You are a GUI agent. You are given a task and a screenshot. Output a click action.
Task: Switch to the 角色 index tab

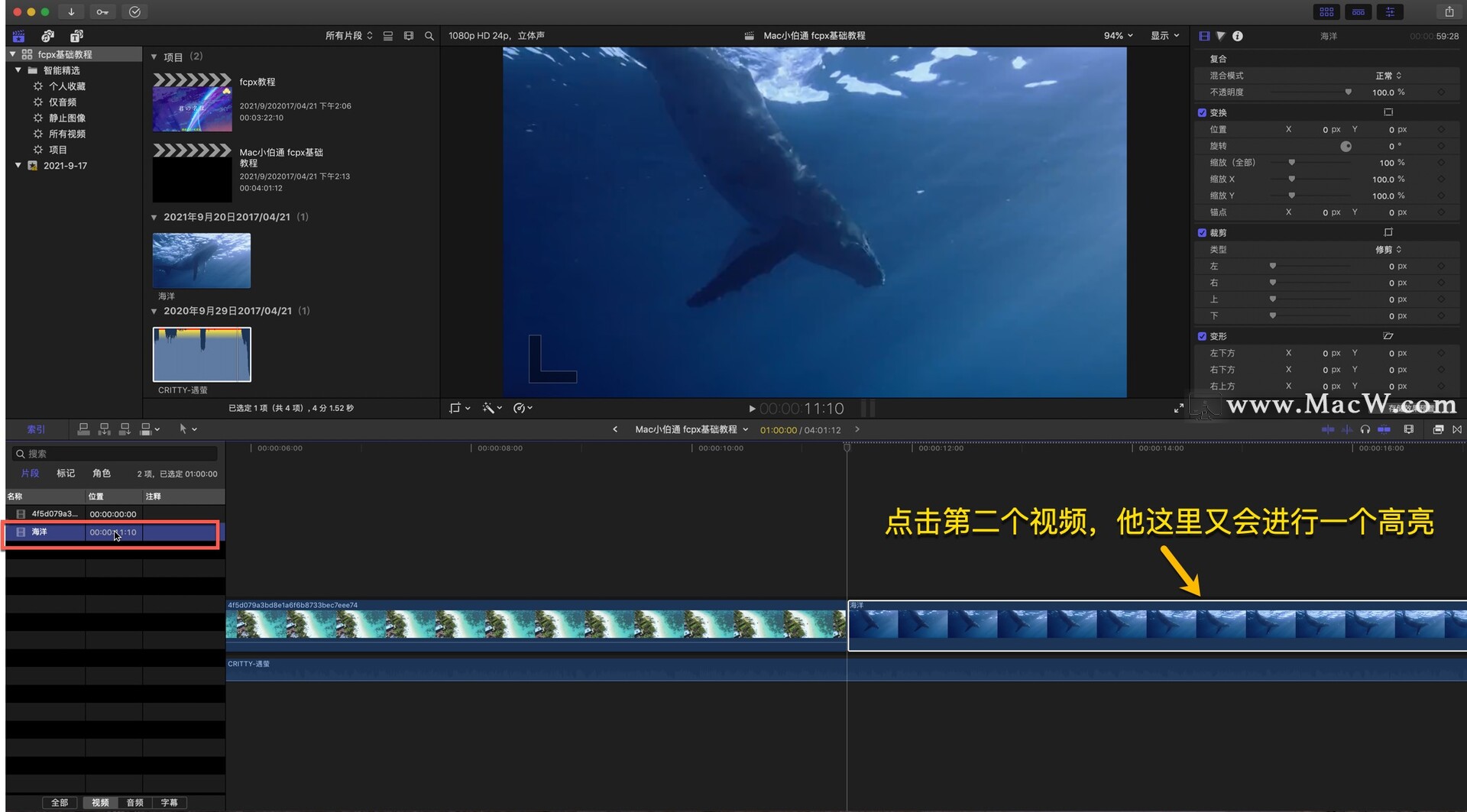coord(102,474)
